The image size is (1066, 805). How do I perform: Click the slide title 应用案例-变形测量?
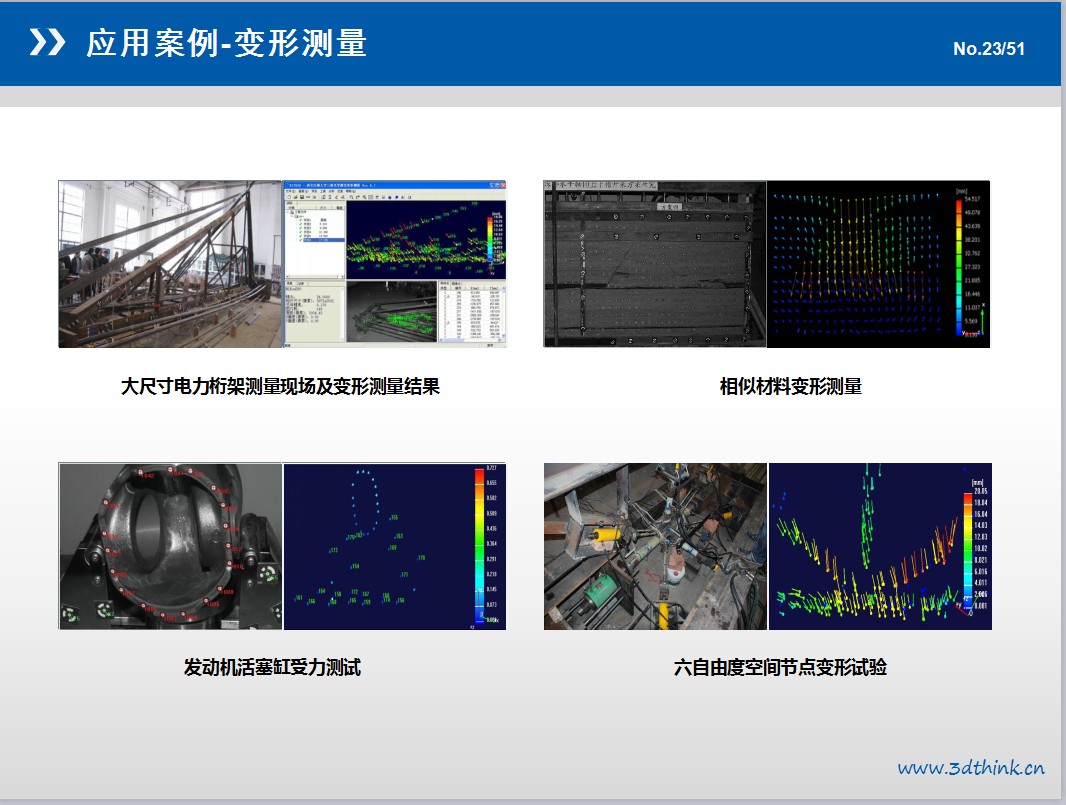point(226,43)
